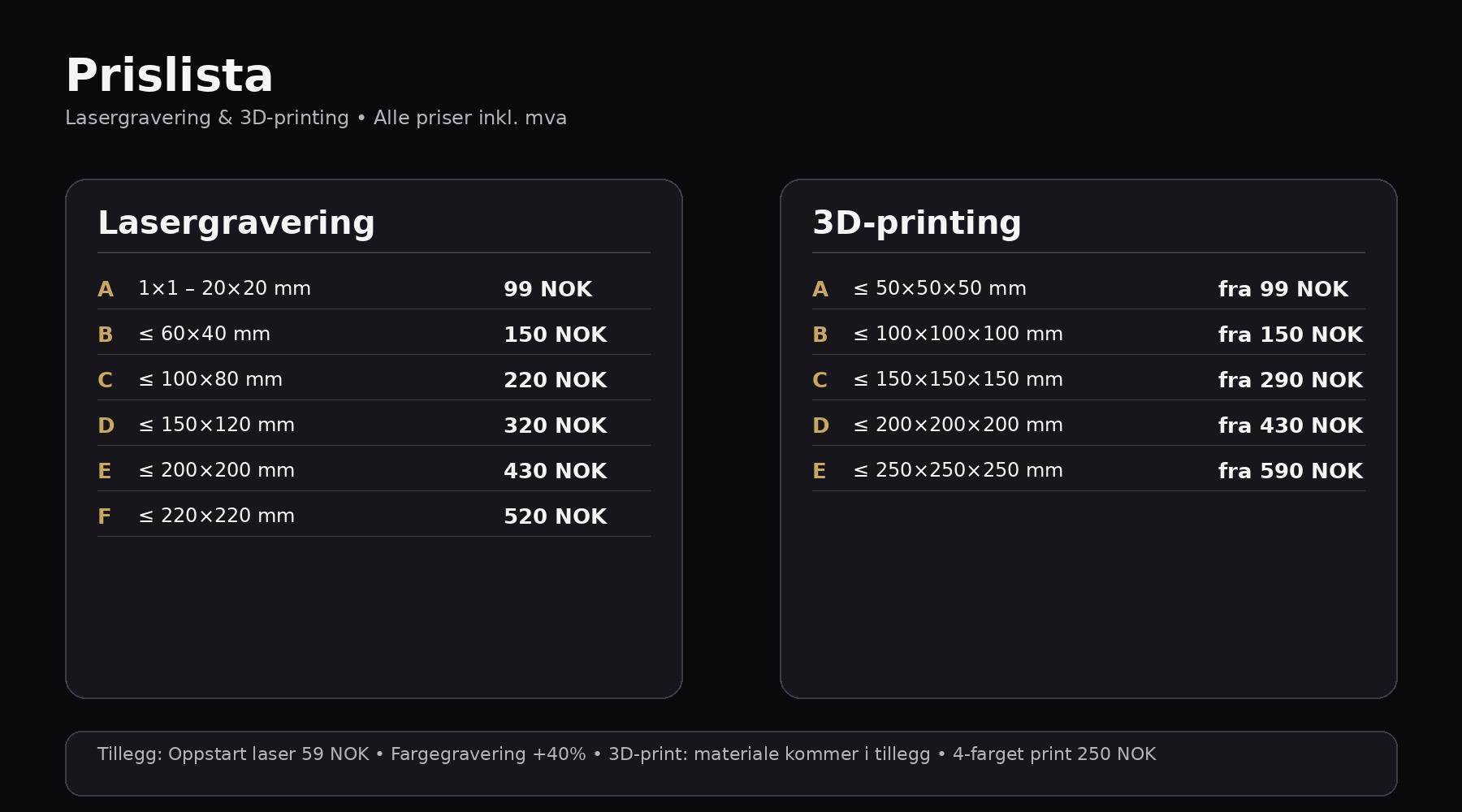Click the fra 590 NOK price
Screen dimensions: 1462x812
coord(1290,472)
